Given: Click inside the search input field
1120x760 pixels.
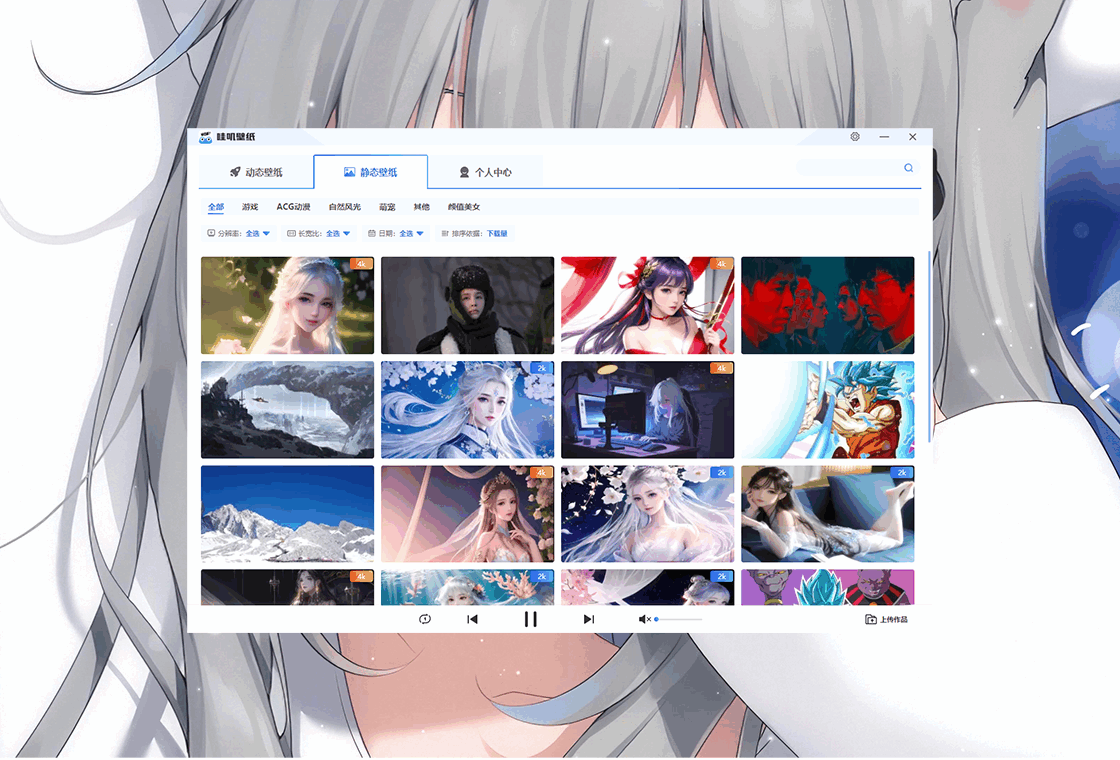Looking at the screenshot, I should (x=849, y=168).
